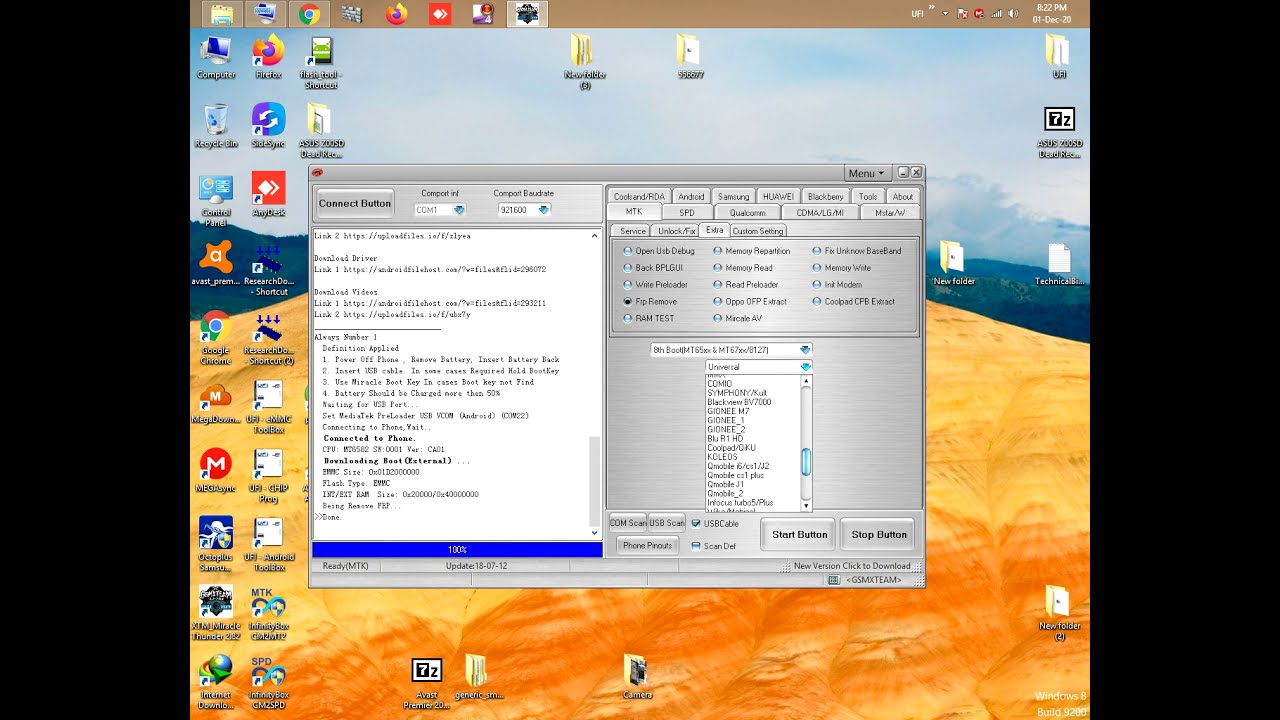The width and height of the screenshot is (1280, 720).
Task: Switch to the SPD tab
Action: (687, 212)
